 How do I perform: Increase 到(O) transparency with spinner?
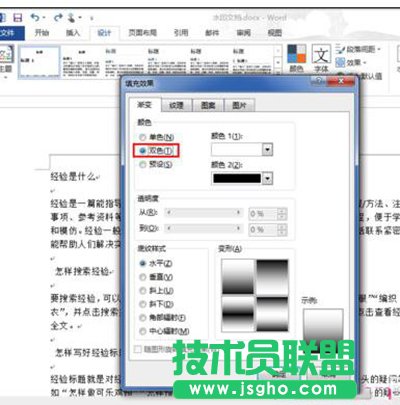pyautogui.click(x=282, y=227)
